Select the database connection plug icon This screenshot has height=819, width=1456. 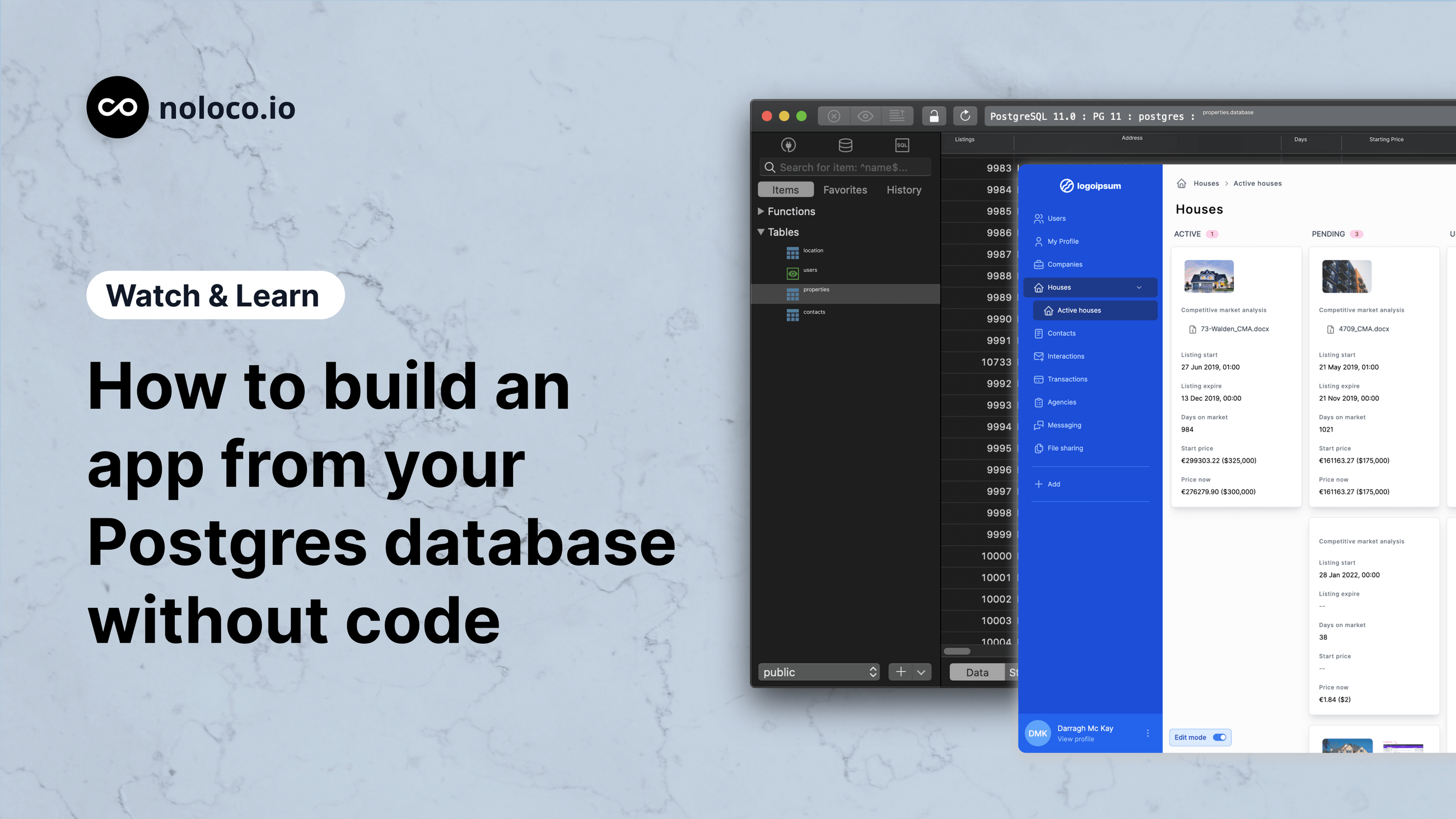click(788, 145)
